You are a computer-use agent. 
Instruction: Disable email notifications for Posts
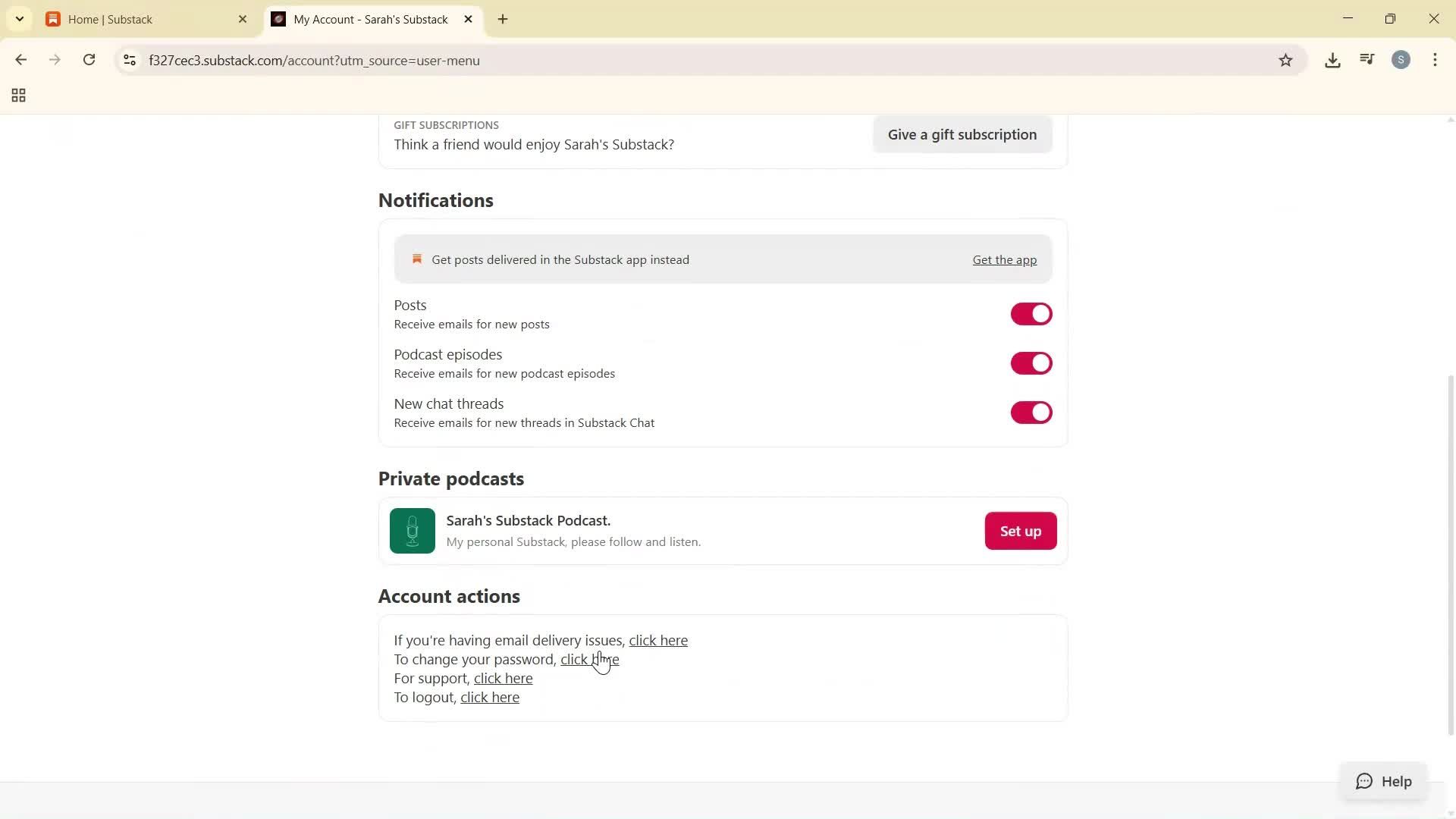point(1031,313)
